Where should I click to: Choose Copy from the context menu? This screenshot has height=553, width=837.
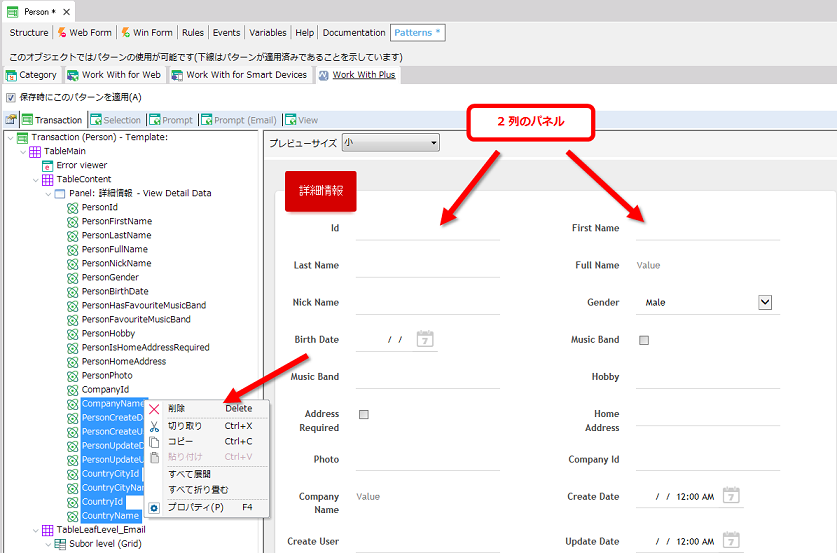pos(181,442)
